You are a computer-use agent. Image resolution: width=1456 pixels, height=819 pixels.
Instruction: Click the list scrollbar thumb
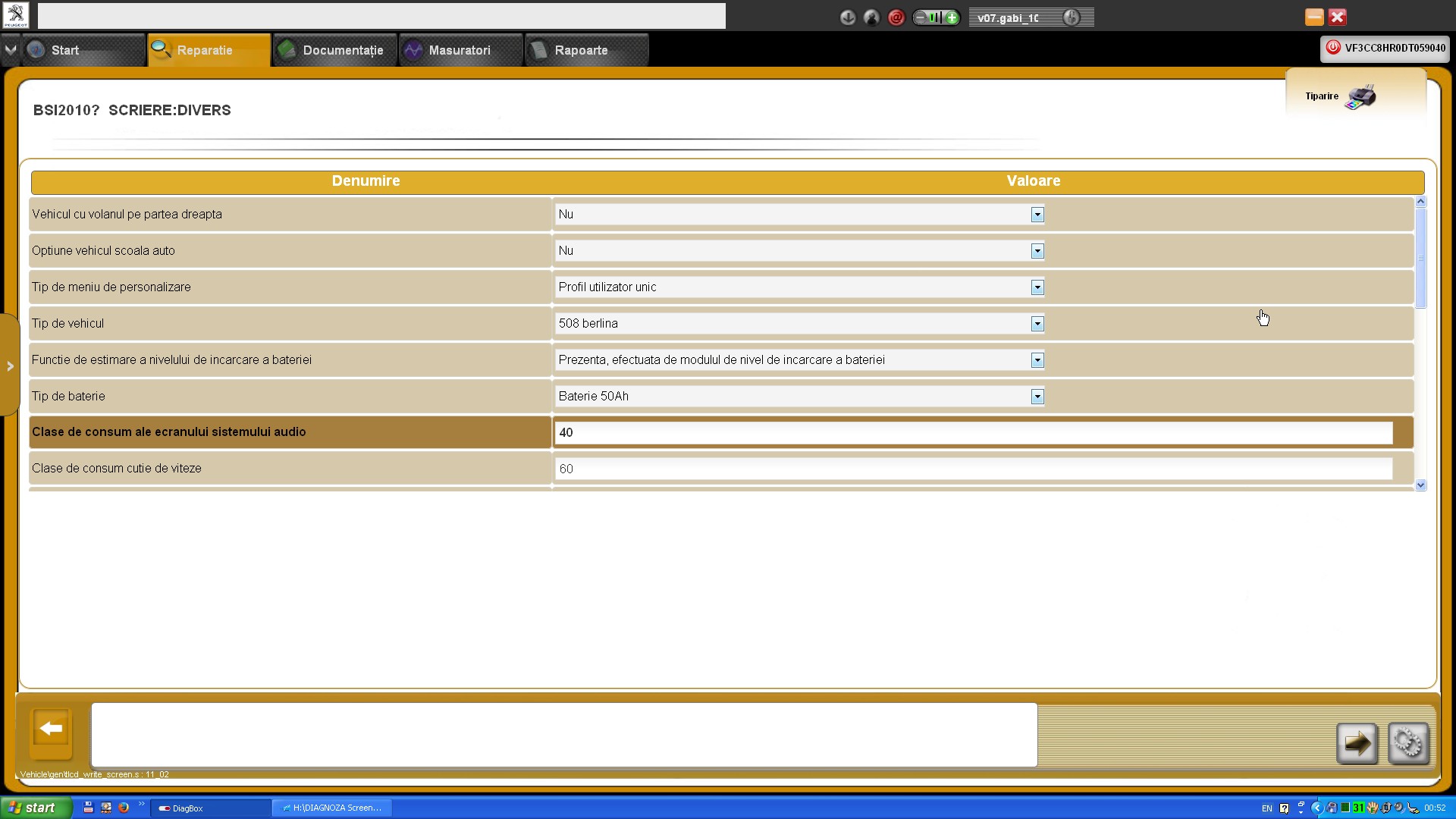[1421, 258]
